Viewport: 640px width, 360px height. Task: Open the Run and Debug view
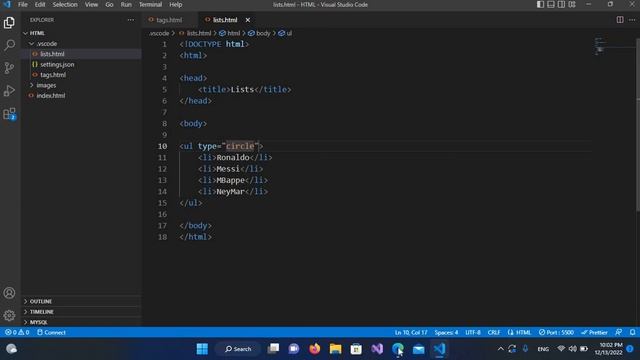click(x=9, y=91)
